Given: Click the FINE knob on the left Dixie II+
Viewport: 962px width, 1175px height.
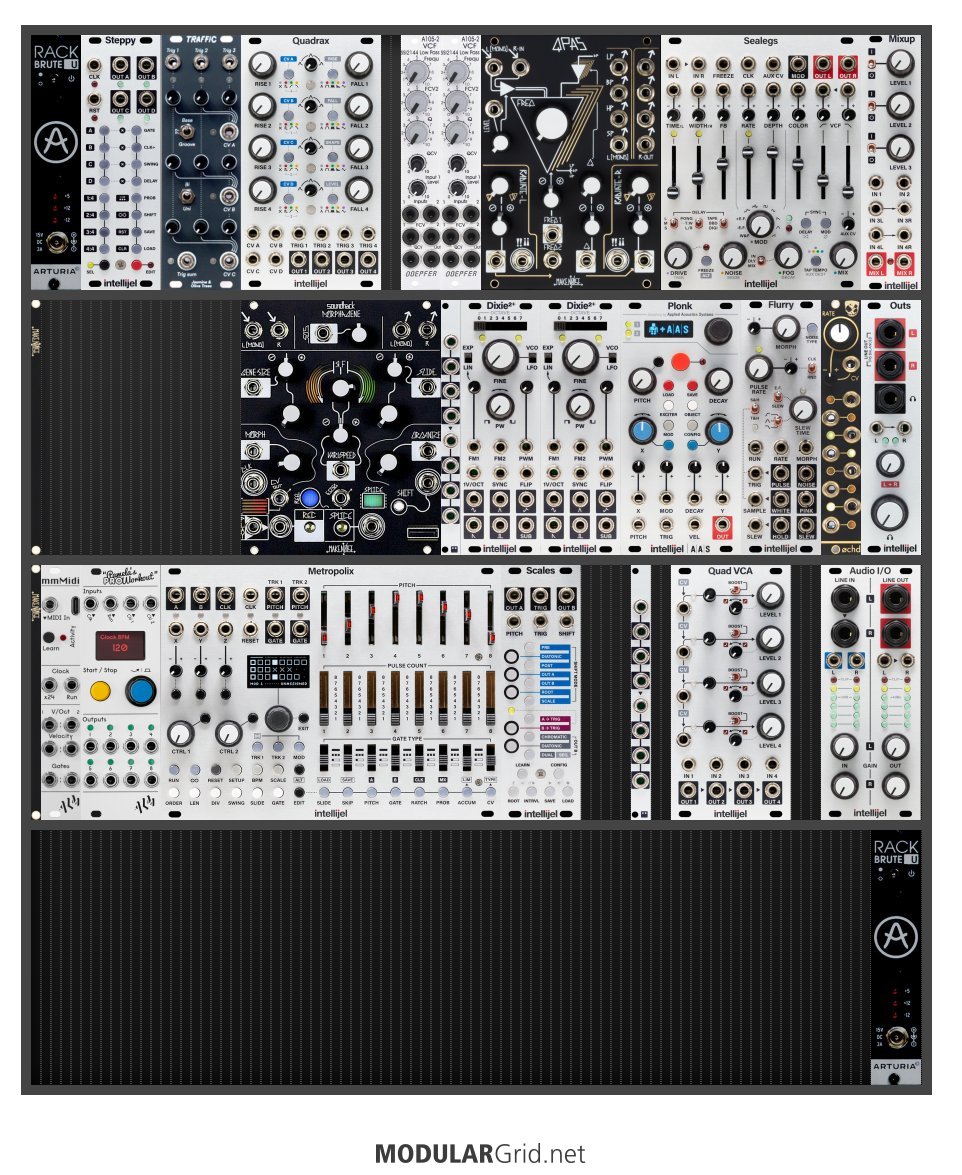Looking at the screenshot, I should (x=500, y=357).
